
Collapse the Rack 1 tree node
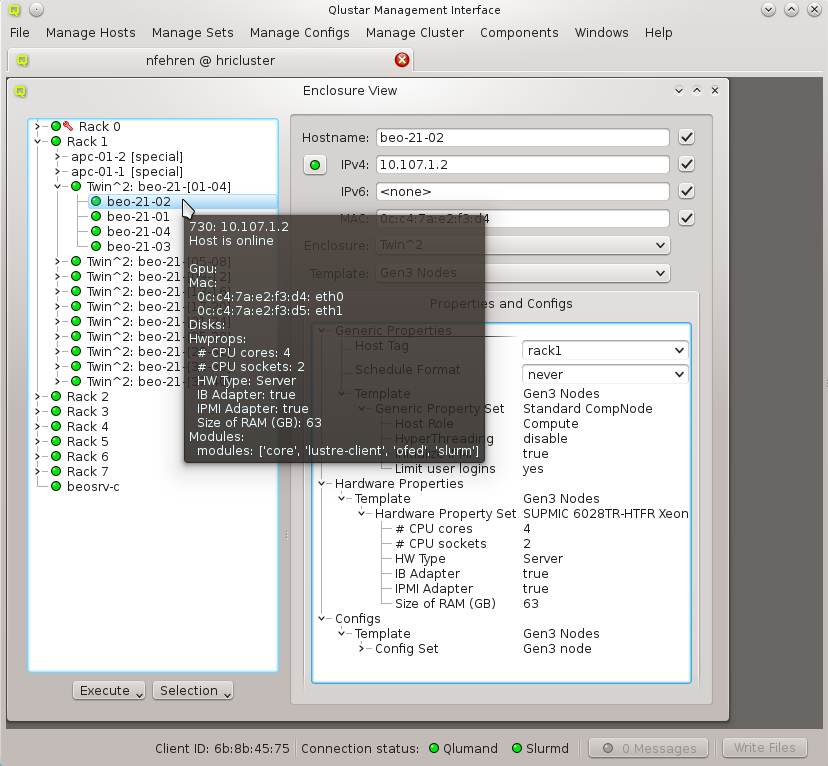tap(37, 141)
